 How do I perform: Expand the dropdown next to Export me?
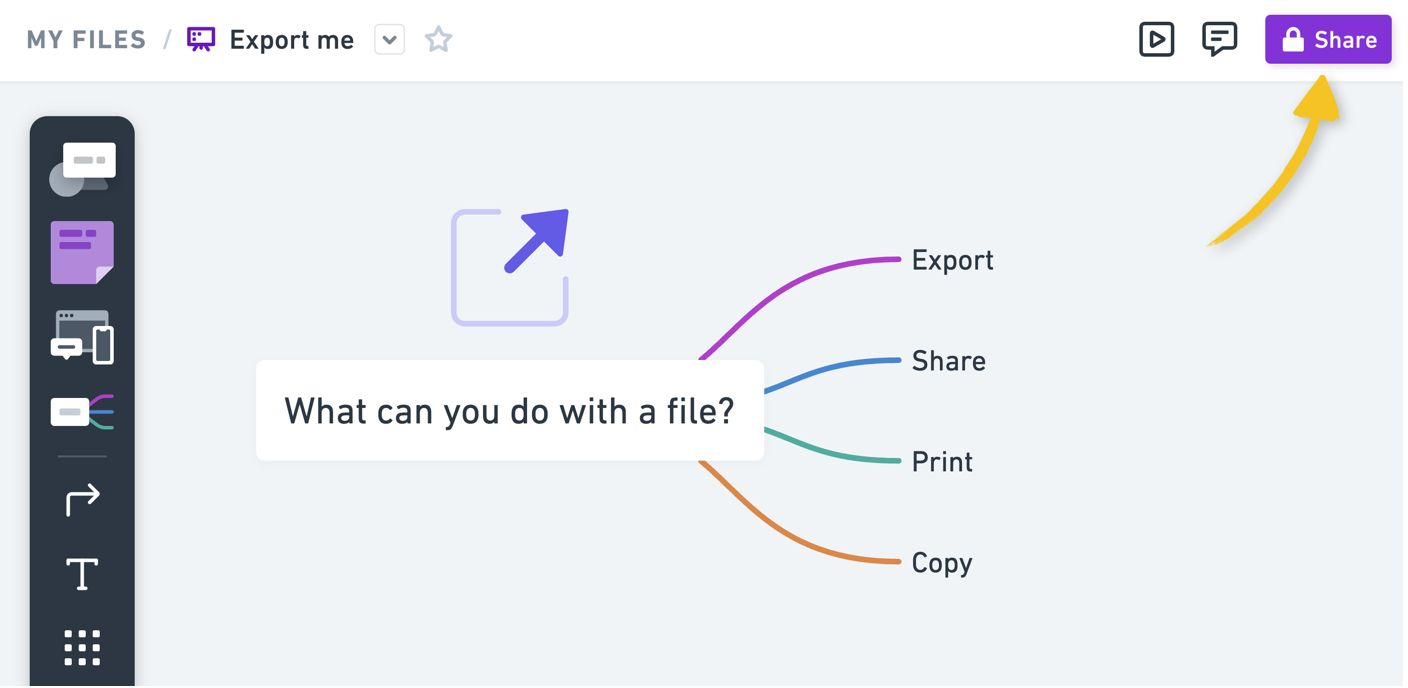pos(389,40)
